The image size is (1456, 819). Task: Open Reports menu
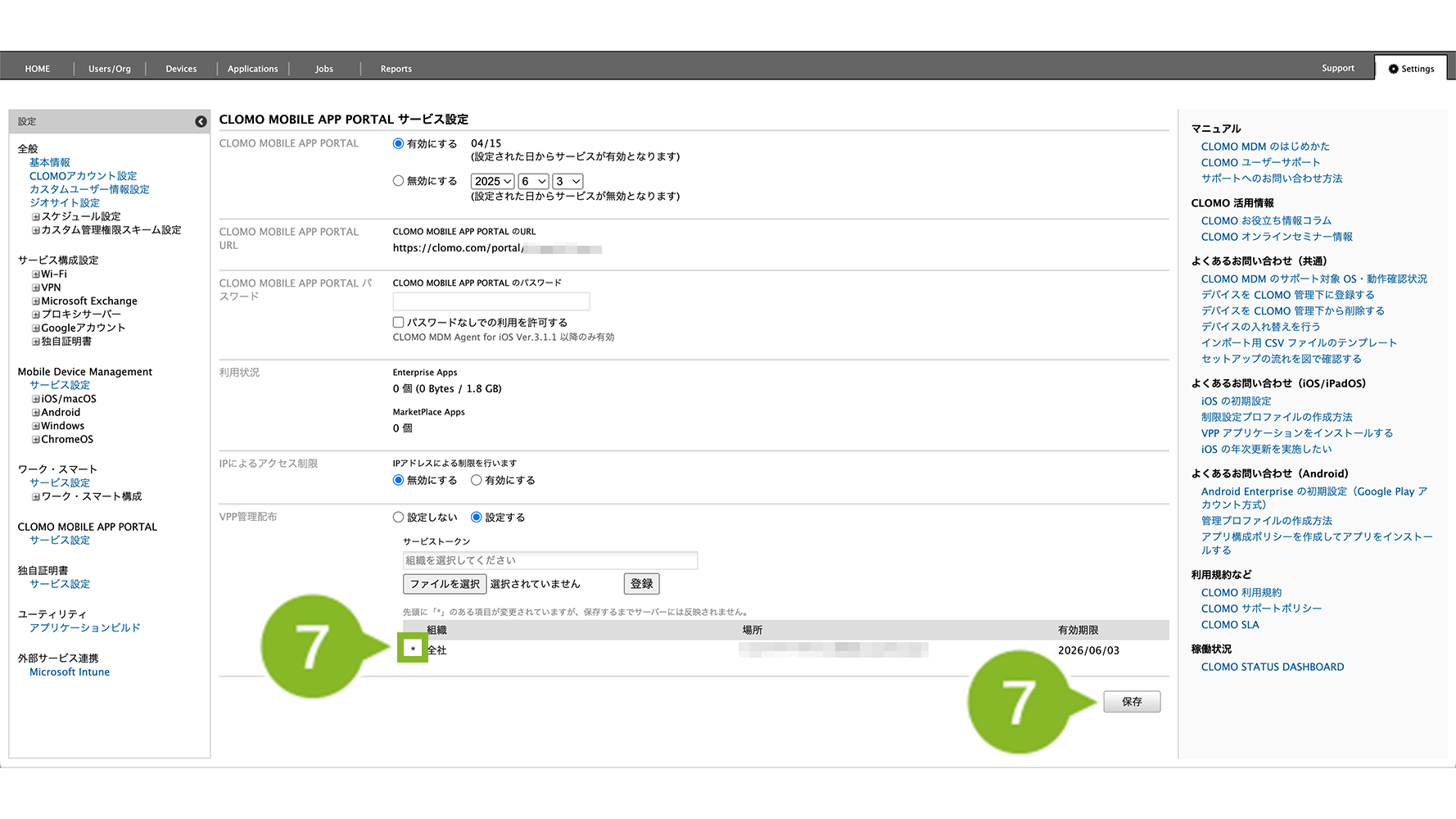click(396, 69)
